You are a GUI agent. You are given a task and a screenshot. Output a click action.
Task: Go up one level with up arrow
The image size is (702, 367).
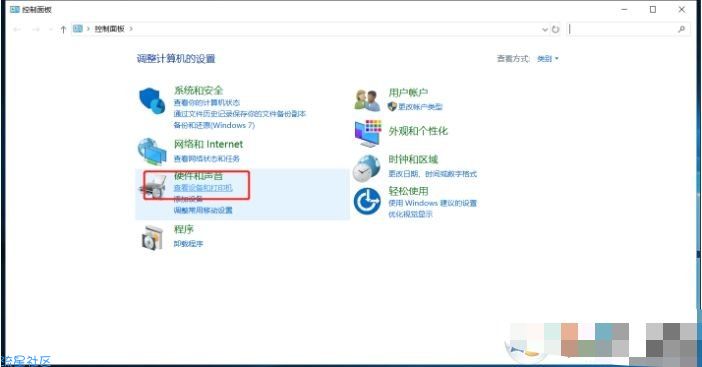pyautogui.click(x=63, y=30)
